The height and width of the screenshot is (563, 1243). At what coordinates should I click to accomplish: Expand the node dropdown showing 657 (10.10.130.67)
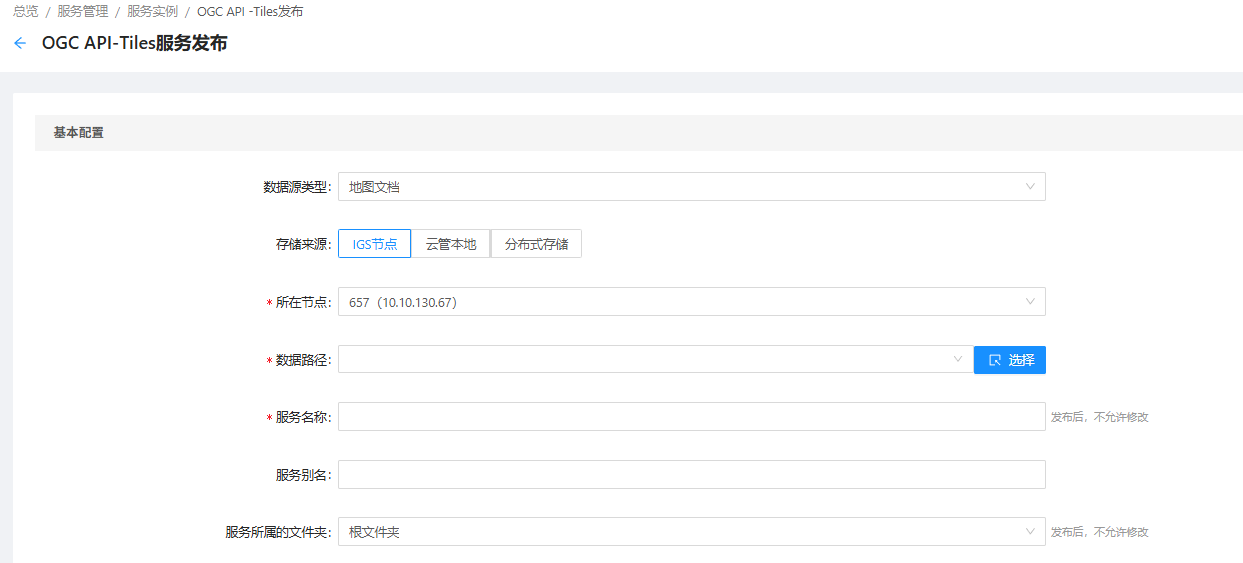pyautogui.click(x=680, y=302)
